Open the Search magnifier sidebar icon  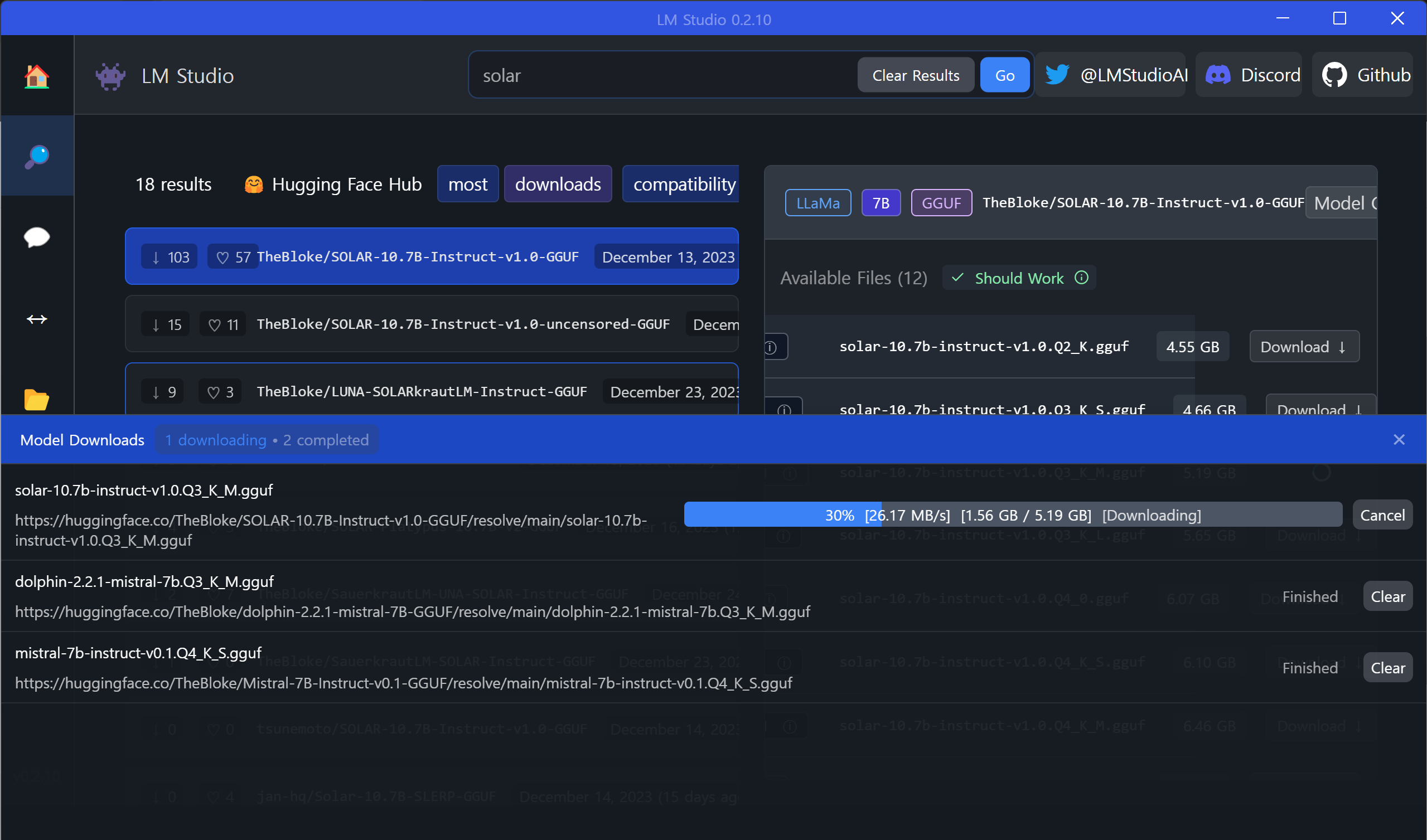(x=37, y=157)
